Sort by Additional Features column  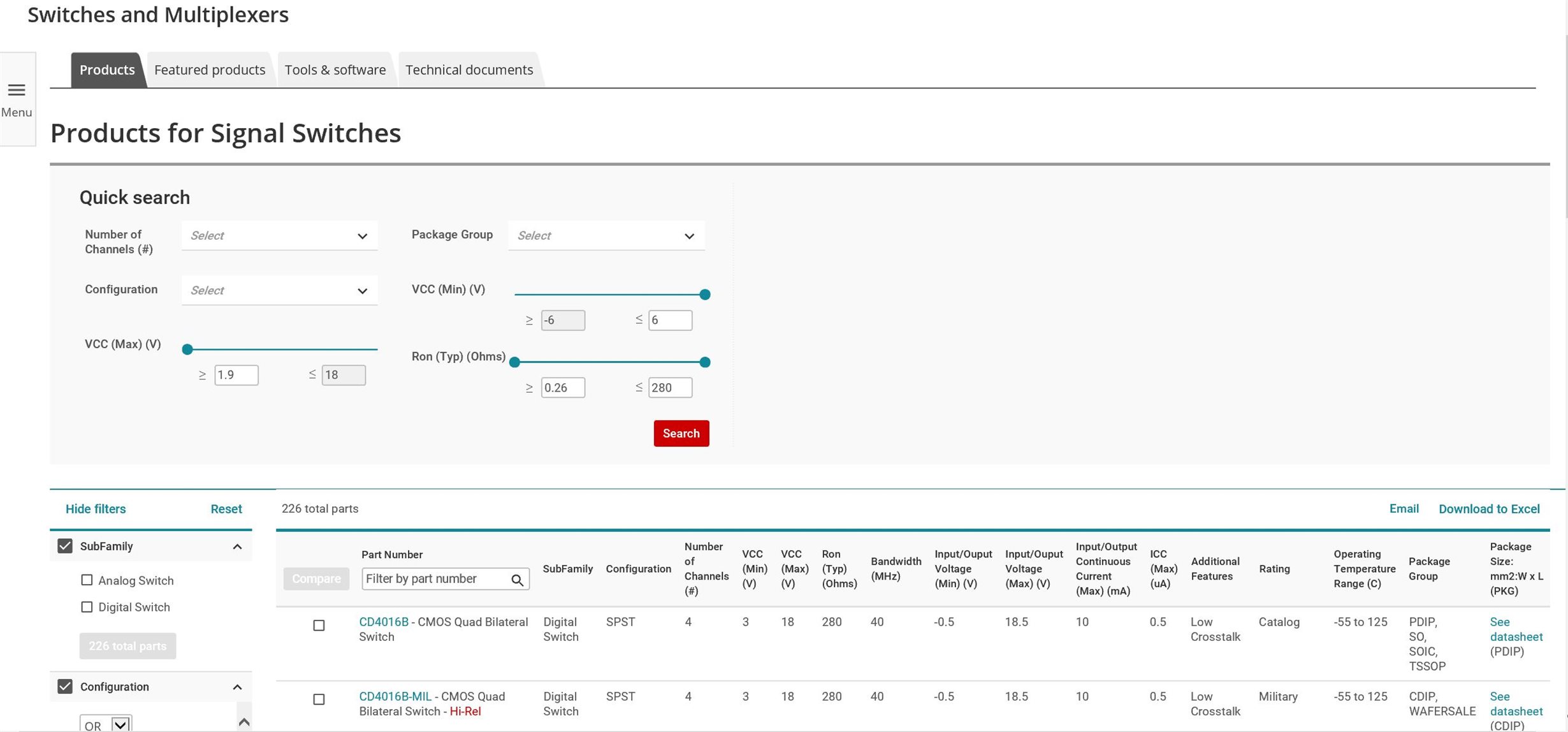pos(1215,569)
